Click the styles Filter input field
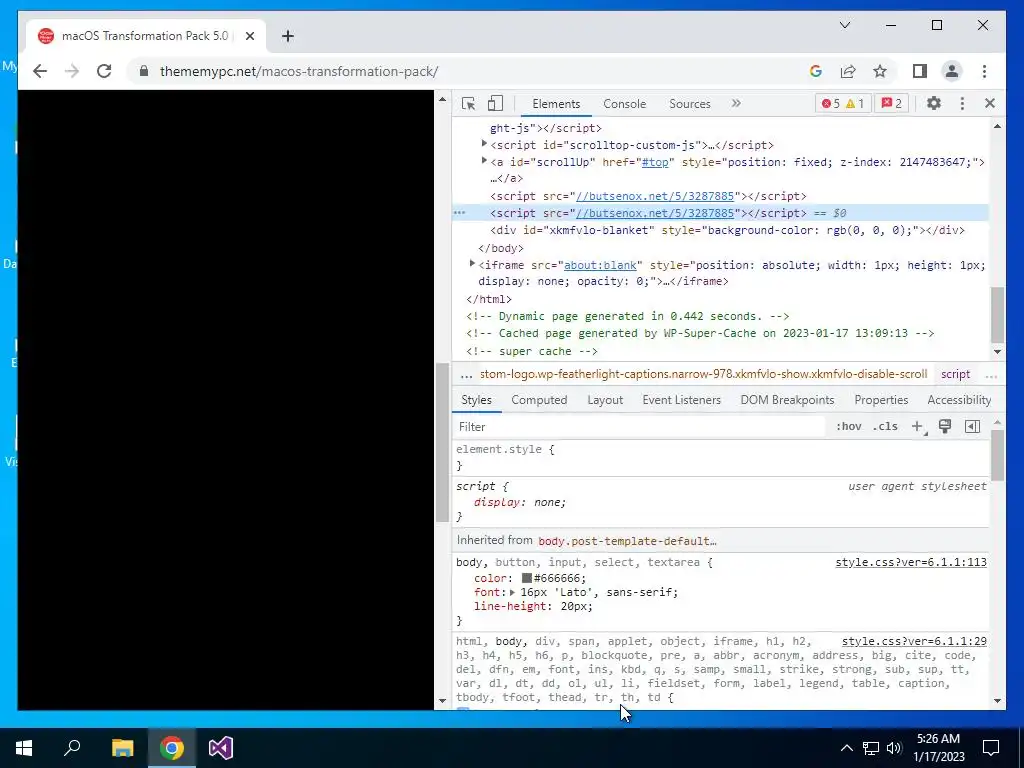 click(x=640, y=426)
